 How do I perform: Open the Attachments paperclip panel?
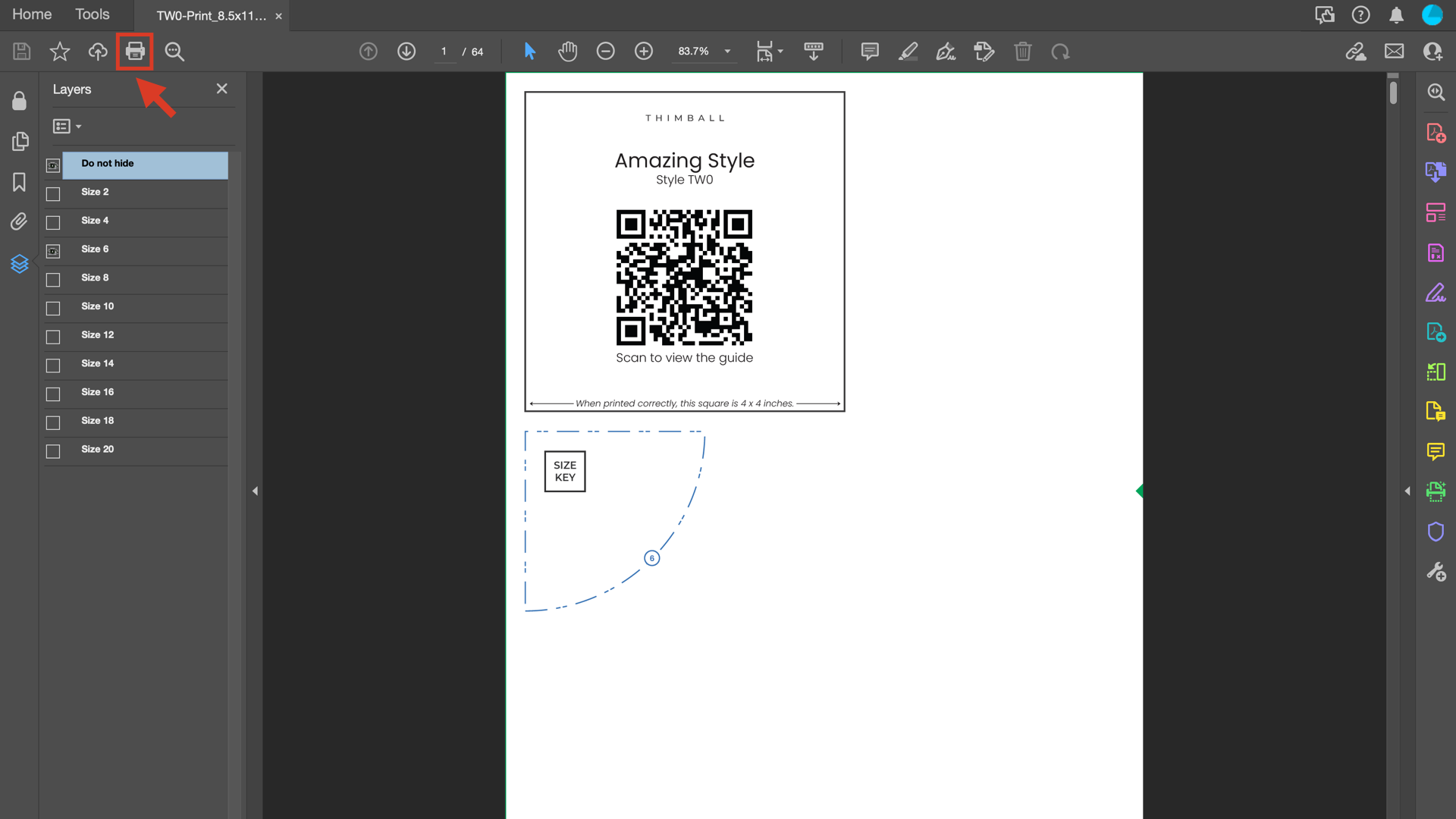pos(20,221)
